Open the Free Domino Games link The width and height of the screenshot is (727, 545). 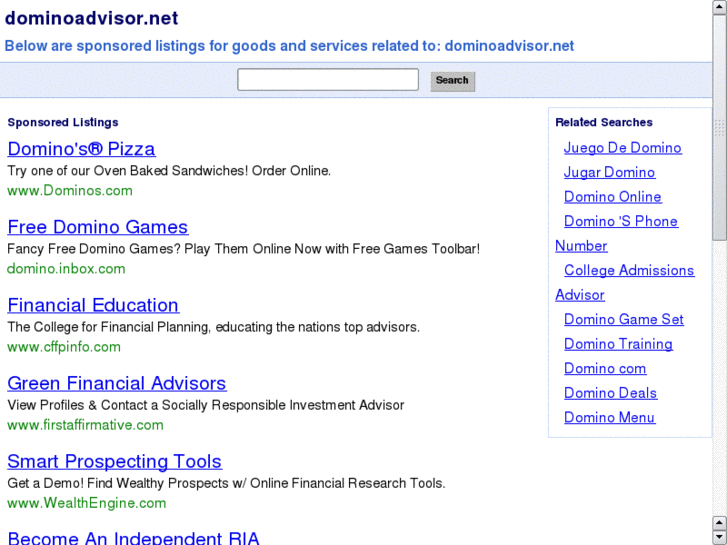[x=98, y=227]
